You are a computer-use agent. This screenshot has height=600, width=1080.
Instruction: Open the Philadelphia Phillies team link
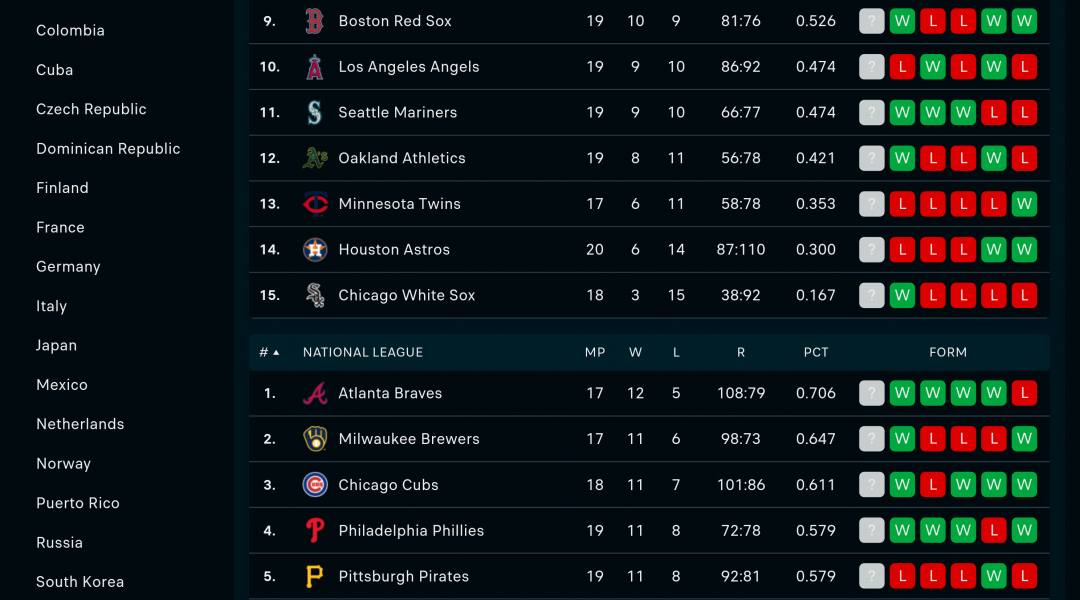tap(411, 530)
